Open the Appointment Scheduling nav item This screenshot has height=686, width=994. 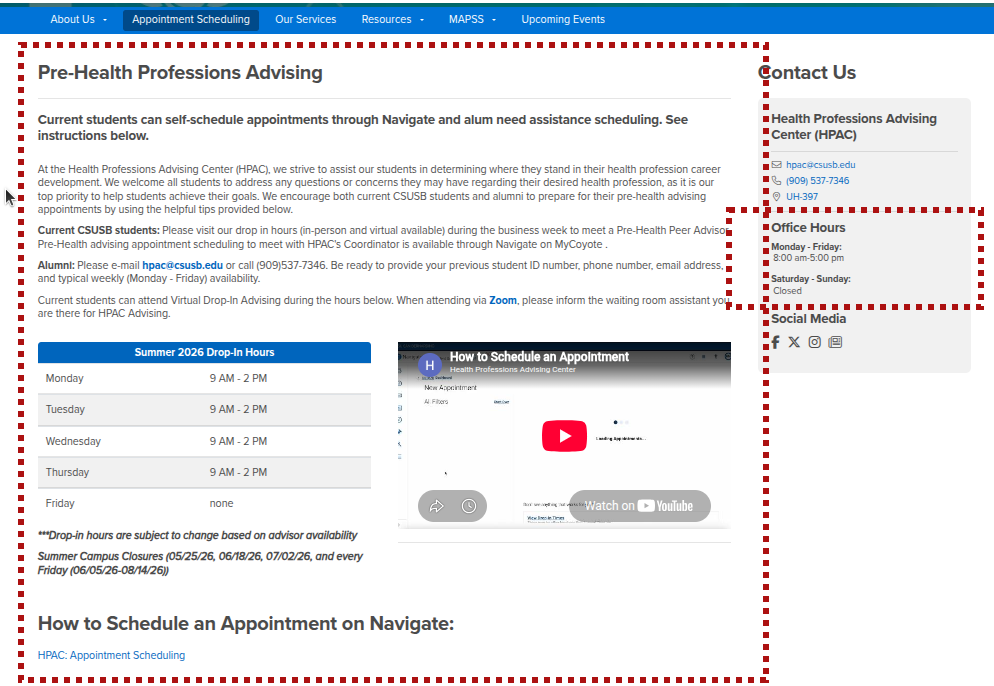click(191, 20)
